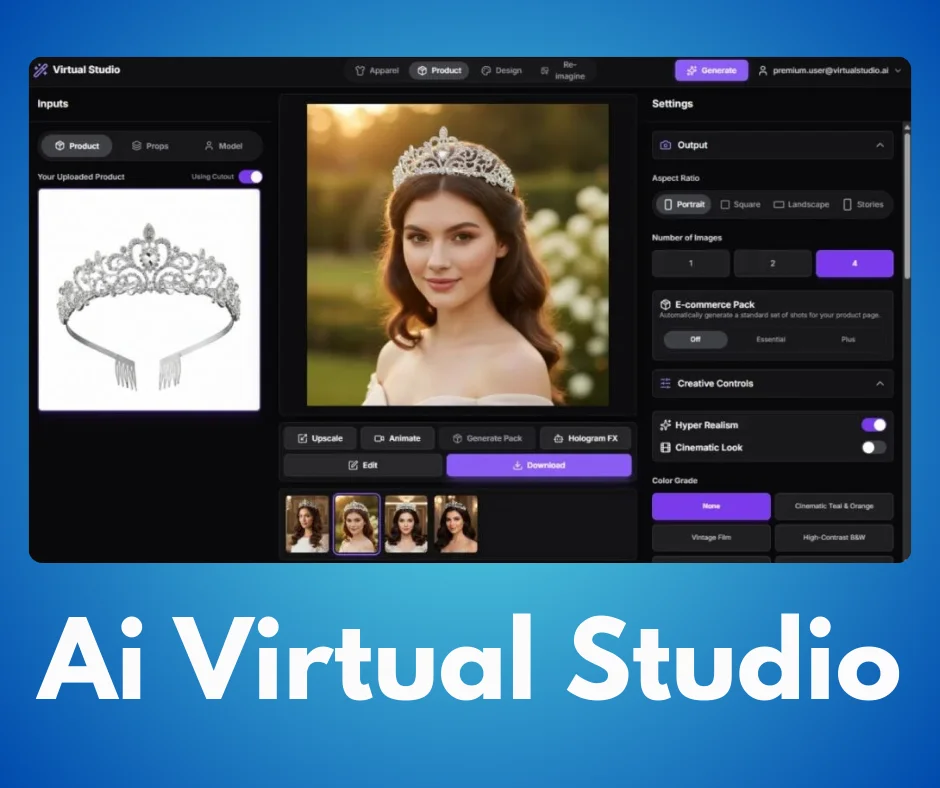This screenshot has height=788, width=940.
Task: Click the user profile icon
Action: [763, 71]
